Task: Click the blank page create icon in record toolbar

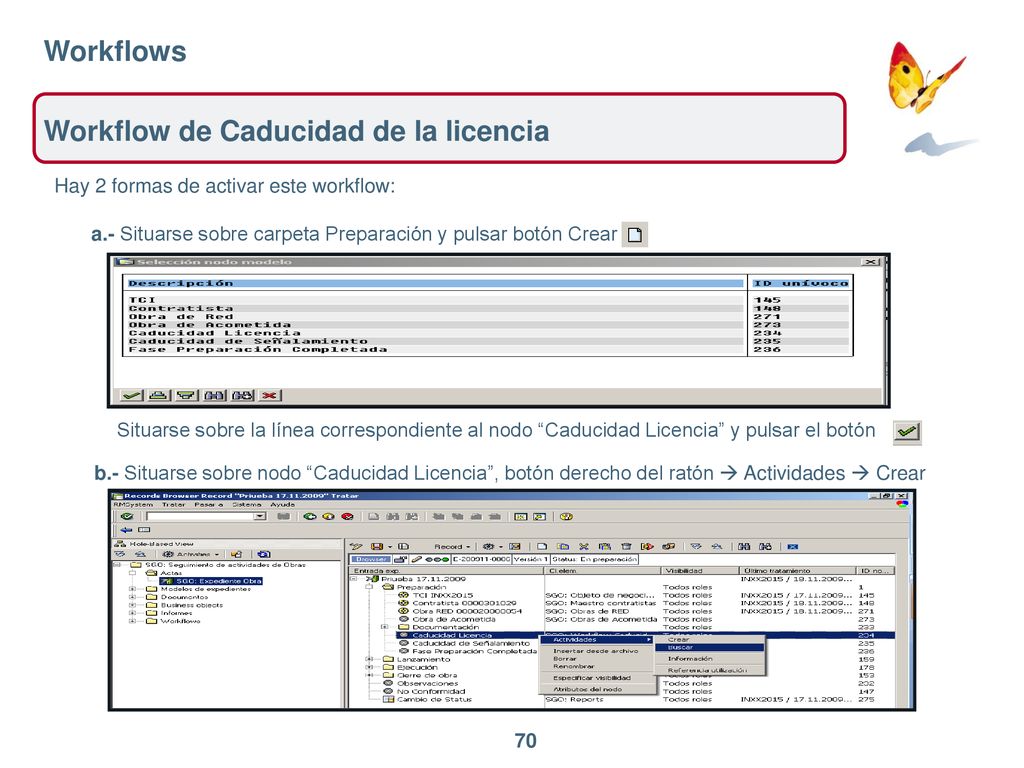Action: pos(541,547)
